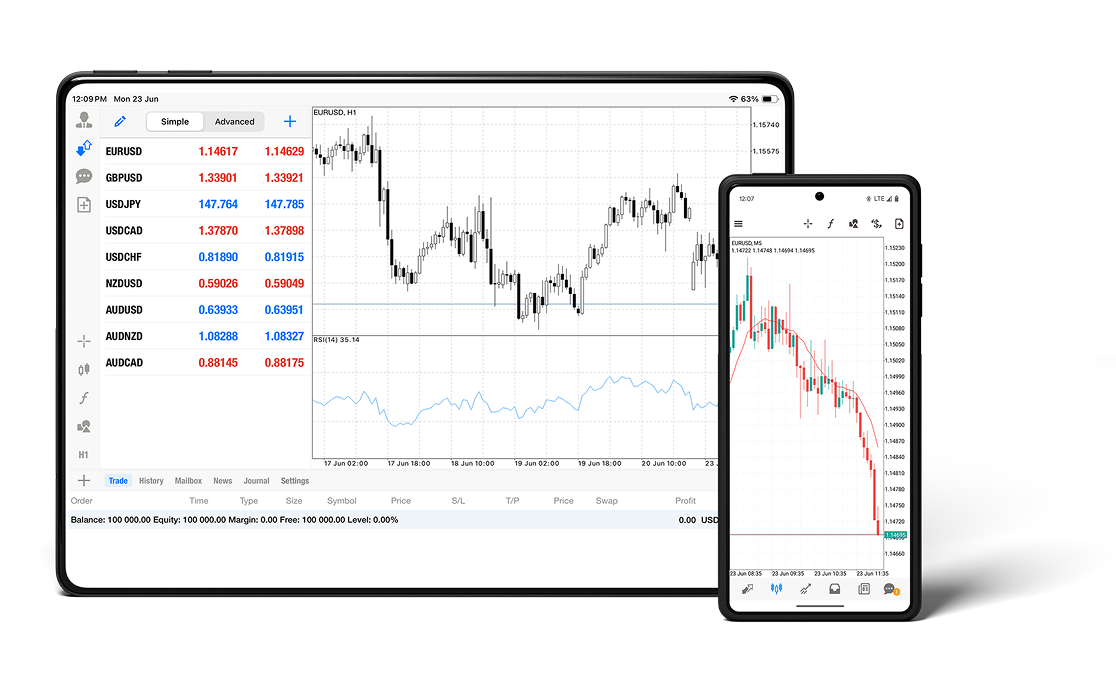Select the candlestick chart type icon on tablet
The image size is (1116, 696).
tap(84, 370)
